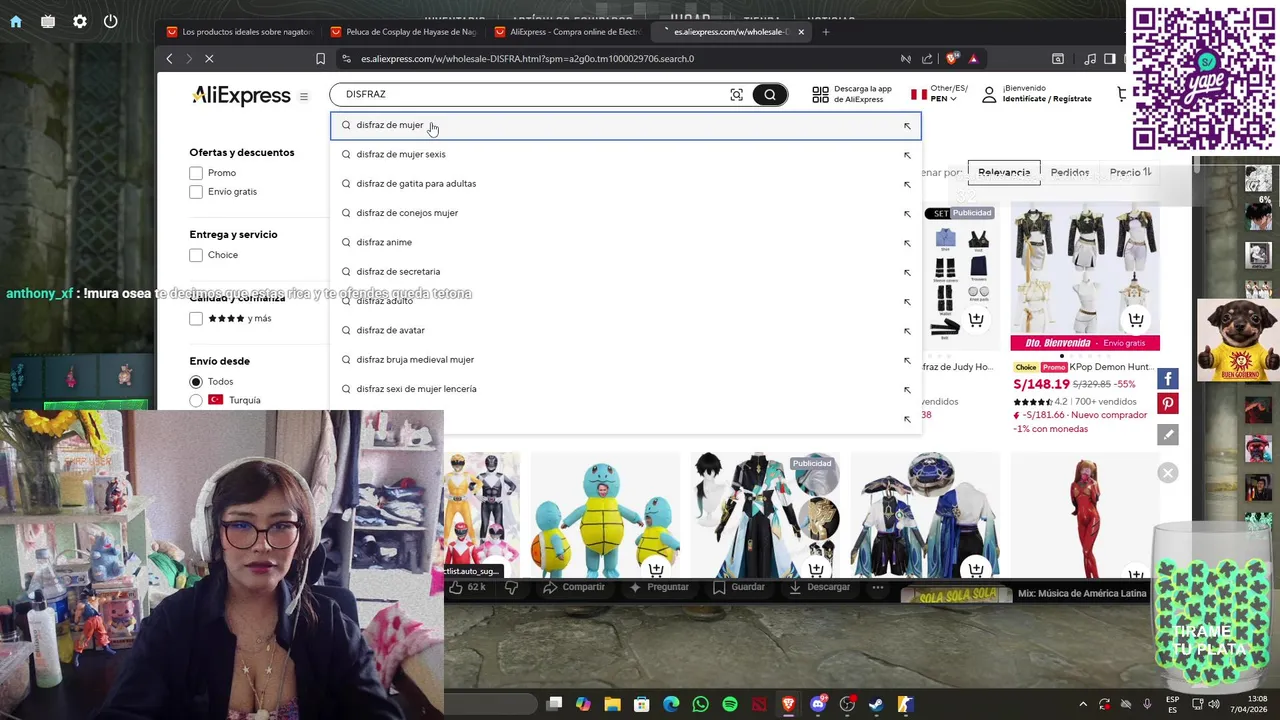The image size is (1280, 720).
Task: Click the Descargar button under video
Action: [819, 587]
